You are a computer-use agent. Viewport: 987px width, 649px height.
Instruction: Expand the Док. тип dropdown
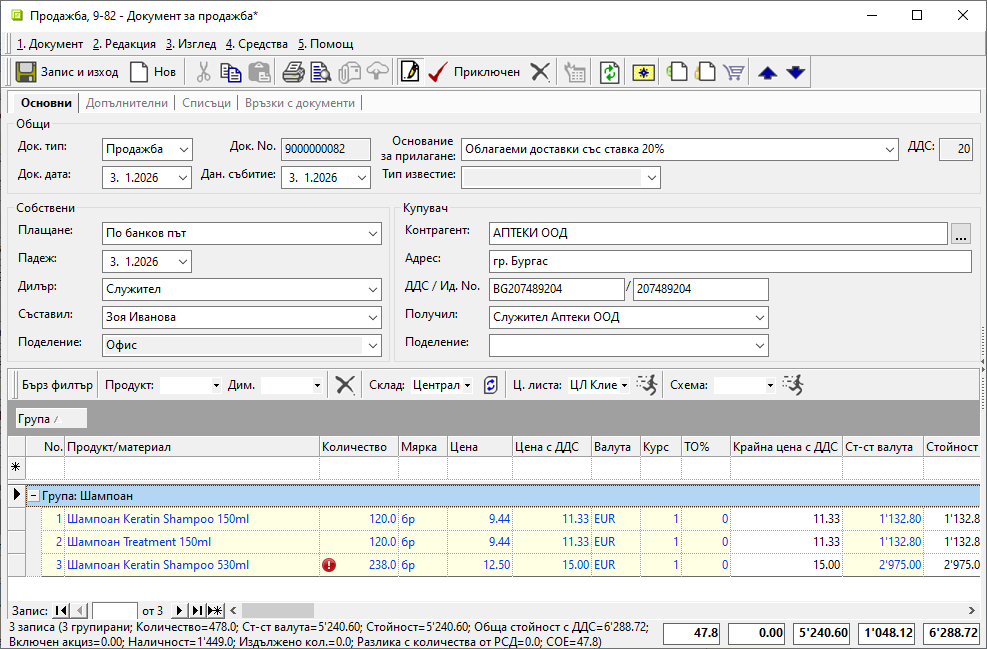tap(182, 149)
